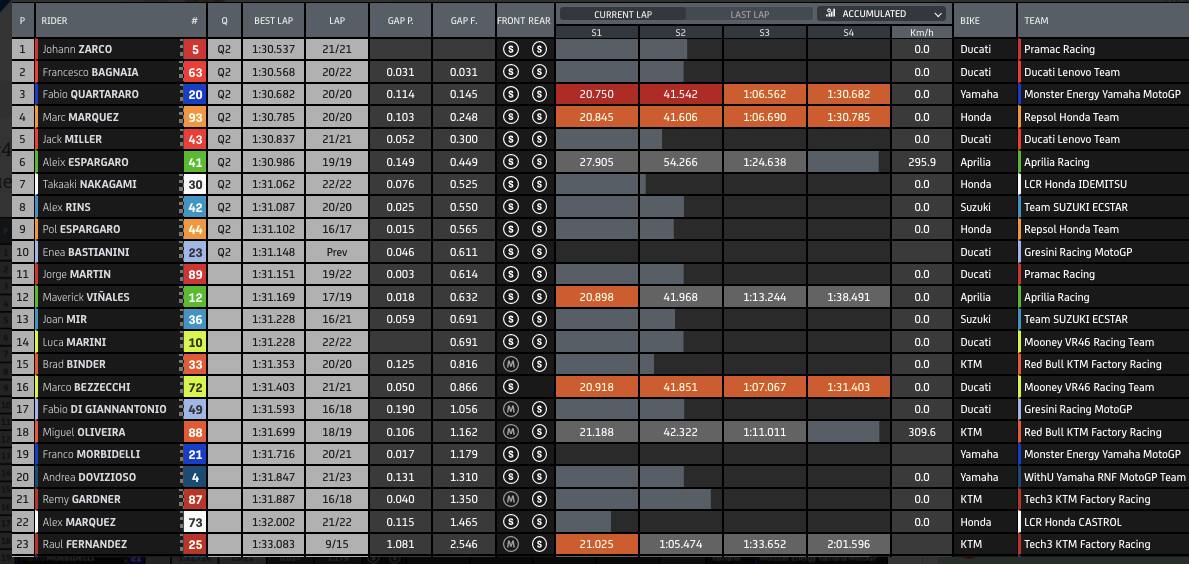Click Aleix Espargaro's speed value 295.9
1189x564 pixels.
pos(921,162)
